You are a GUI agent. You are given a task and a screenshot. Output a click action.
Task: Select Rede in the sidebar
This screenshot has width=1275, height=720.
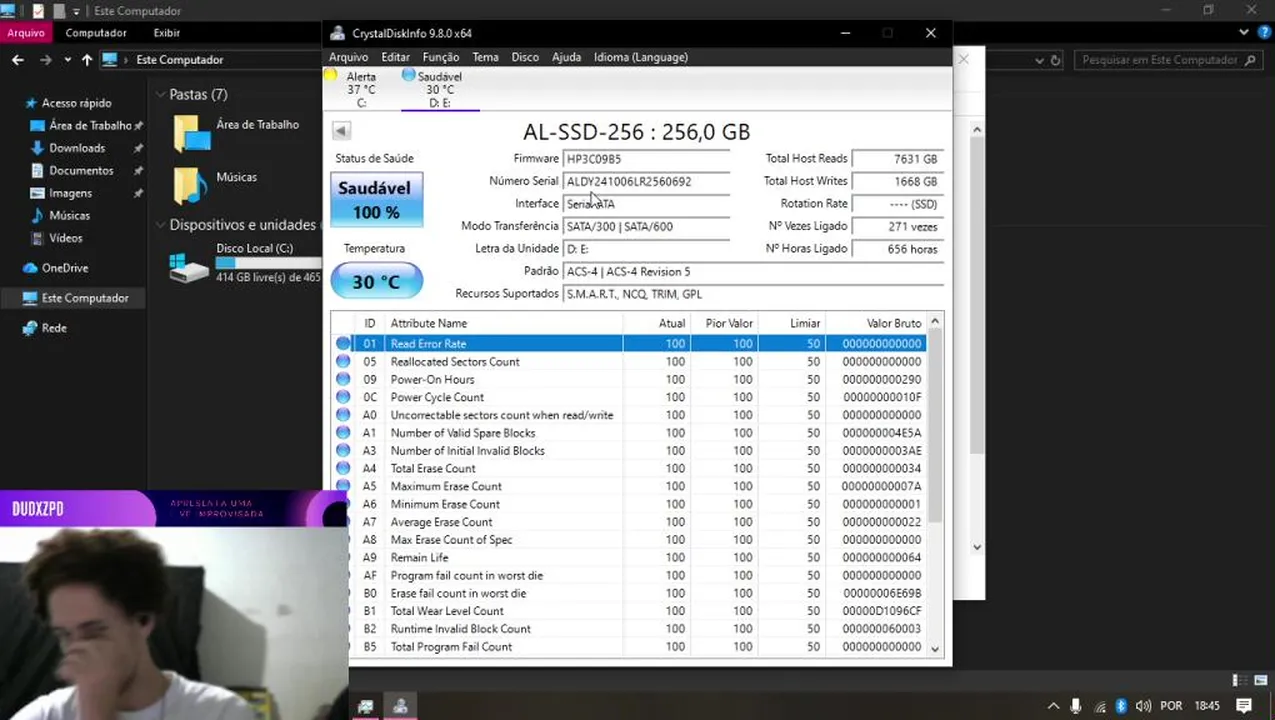(54, 328)
